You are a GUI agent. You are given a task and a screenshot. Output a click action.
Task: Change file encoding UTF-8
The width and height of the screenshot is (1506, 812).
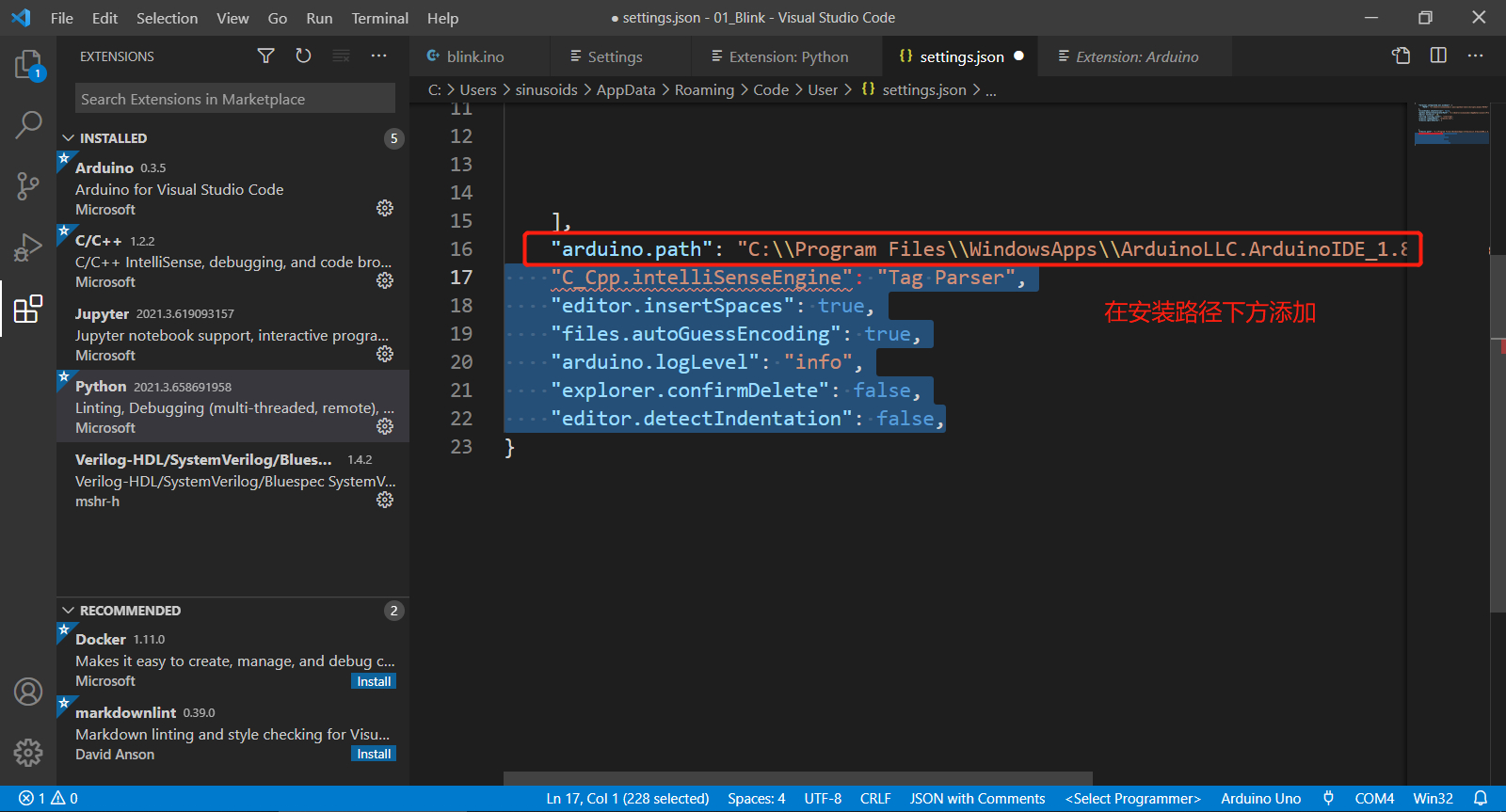pyautogui.click(x=823, y=798)
